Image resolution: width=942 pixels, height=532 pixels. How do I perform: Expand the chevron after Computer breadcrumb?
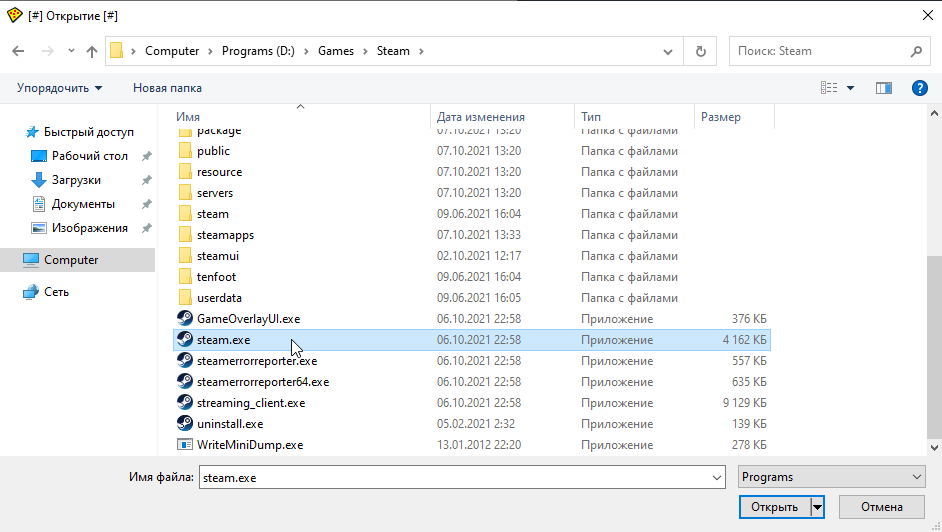(x=210, y=51)
